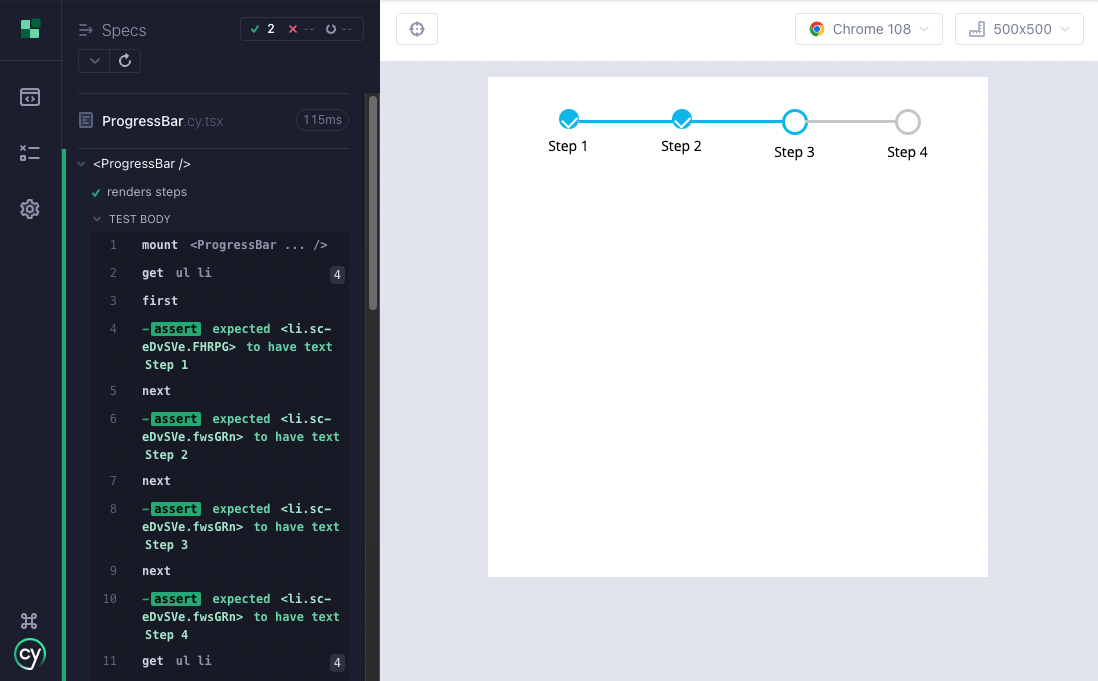This screenshot has width=1098, height=681.
Task: Select the Step 1 checked circle
Action: coord(569,120)
